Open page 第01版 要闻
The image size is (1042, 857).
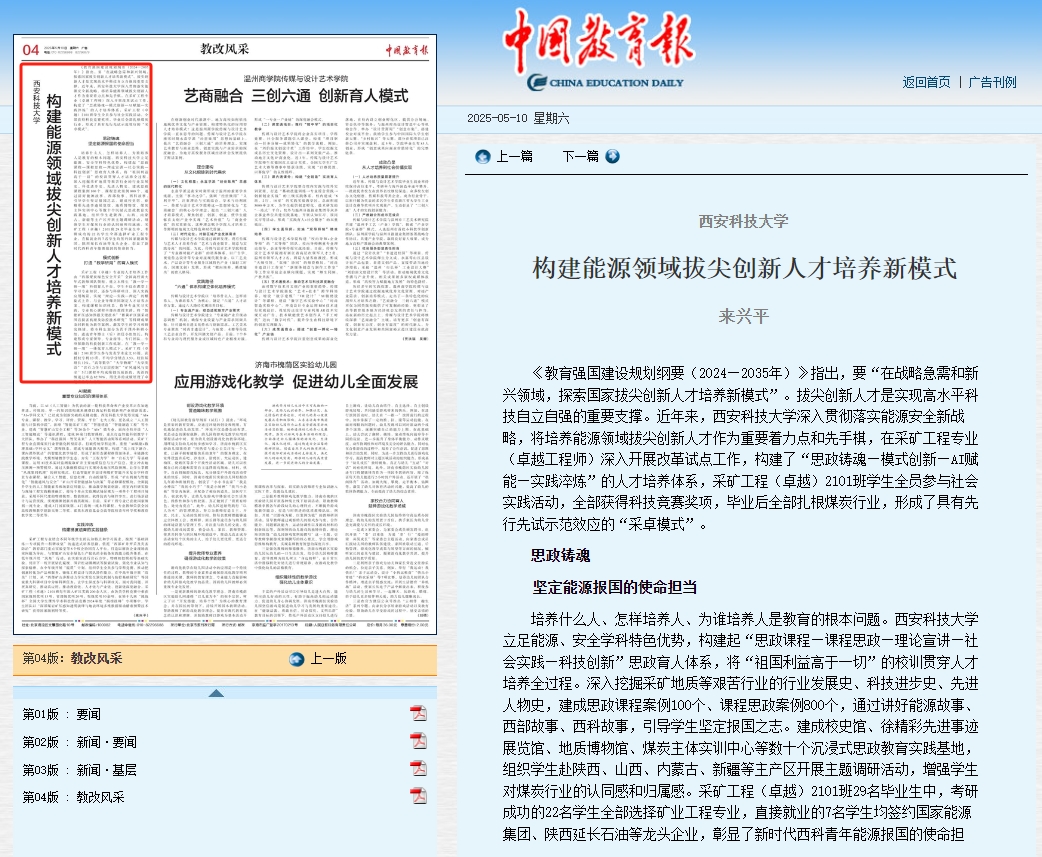[x=62, y=714]
